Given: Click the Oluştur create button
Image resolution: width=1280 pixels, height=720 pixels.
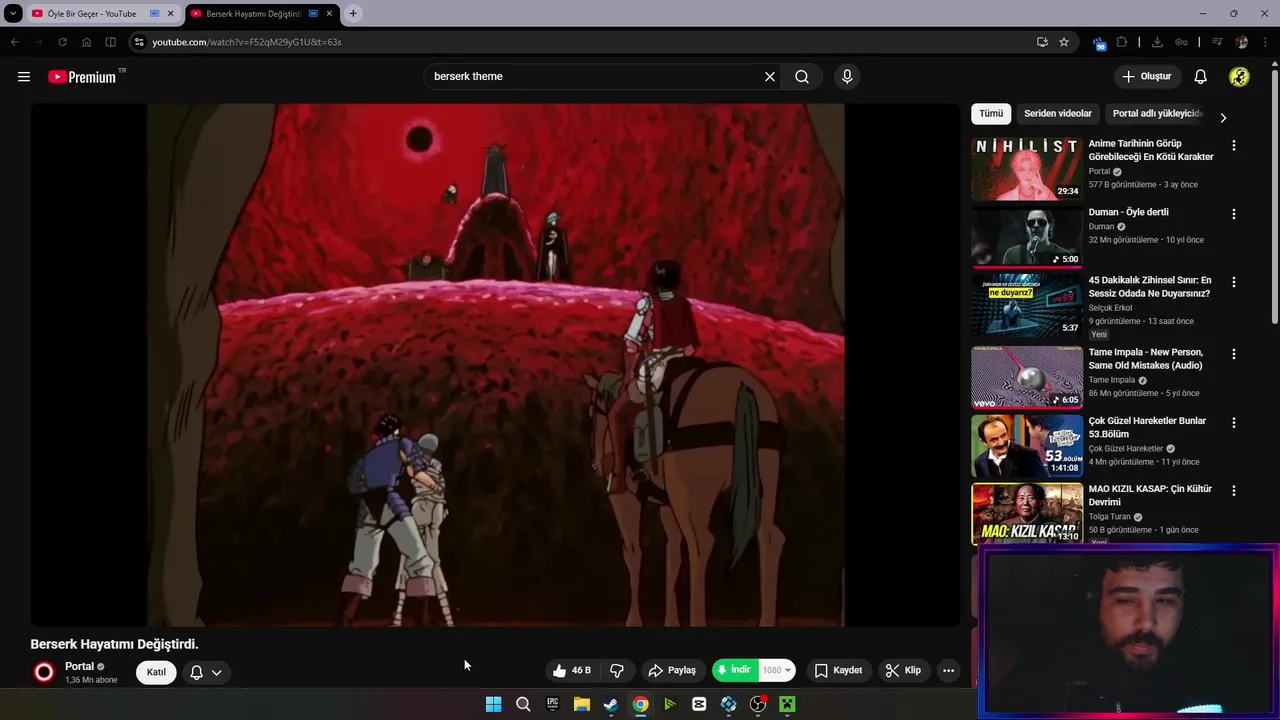Looking at the screenshot, I should [1147, 77].
